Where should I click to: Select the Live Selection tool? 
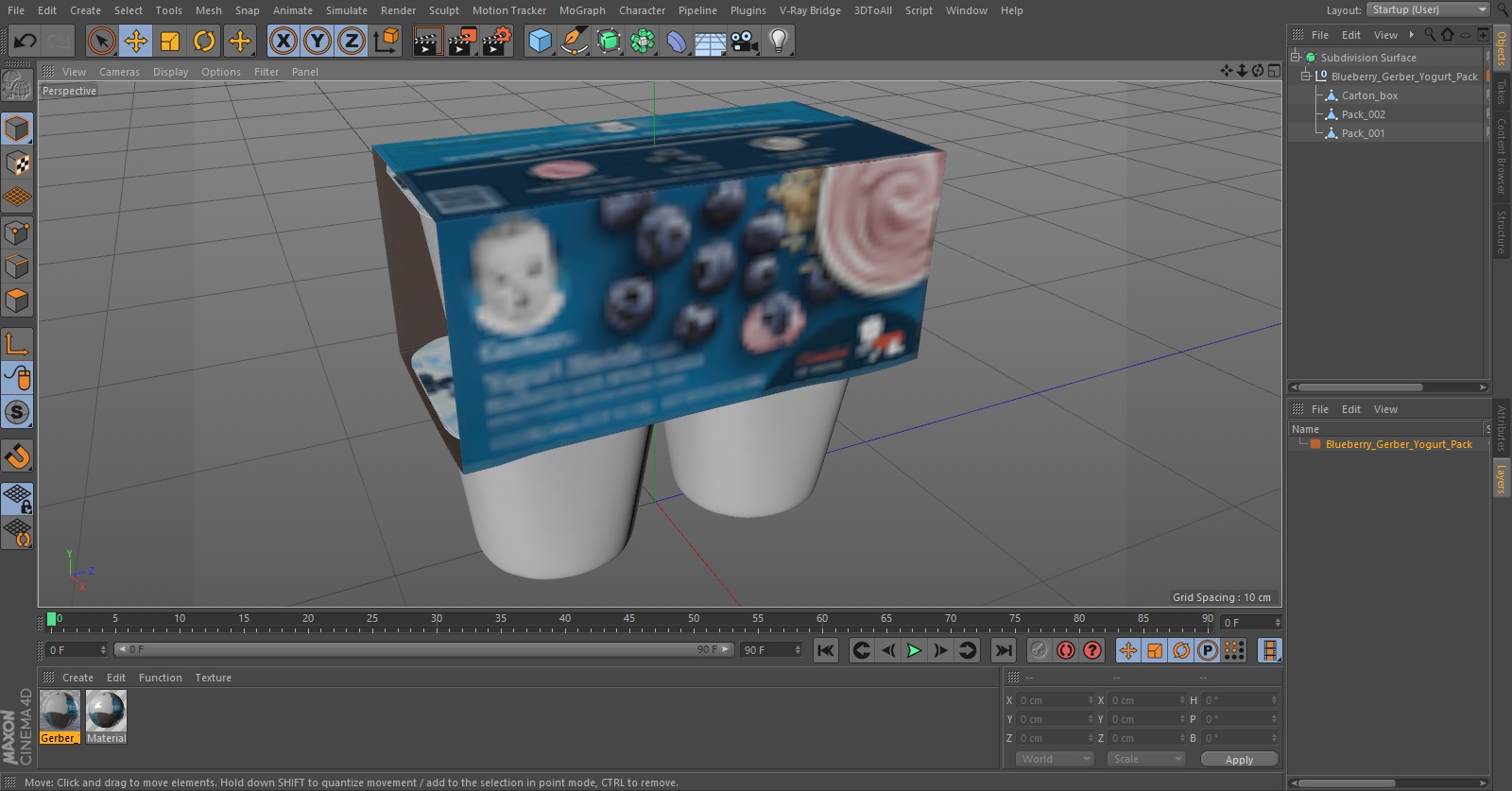point(101,41)
